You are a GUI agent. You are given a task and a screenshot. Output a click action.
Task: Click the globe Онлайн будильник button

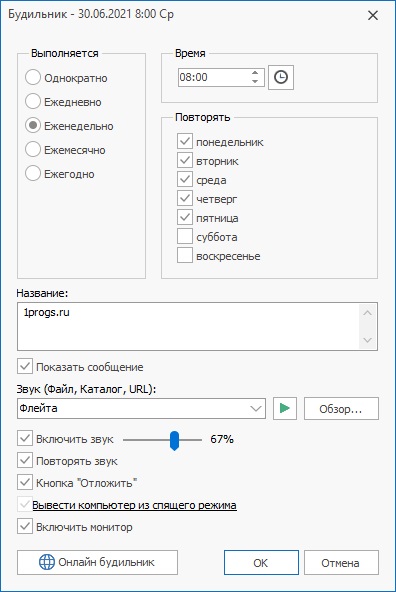[97, 563]
